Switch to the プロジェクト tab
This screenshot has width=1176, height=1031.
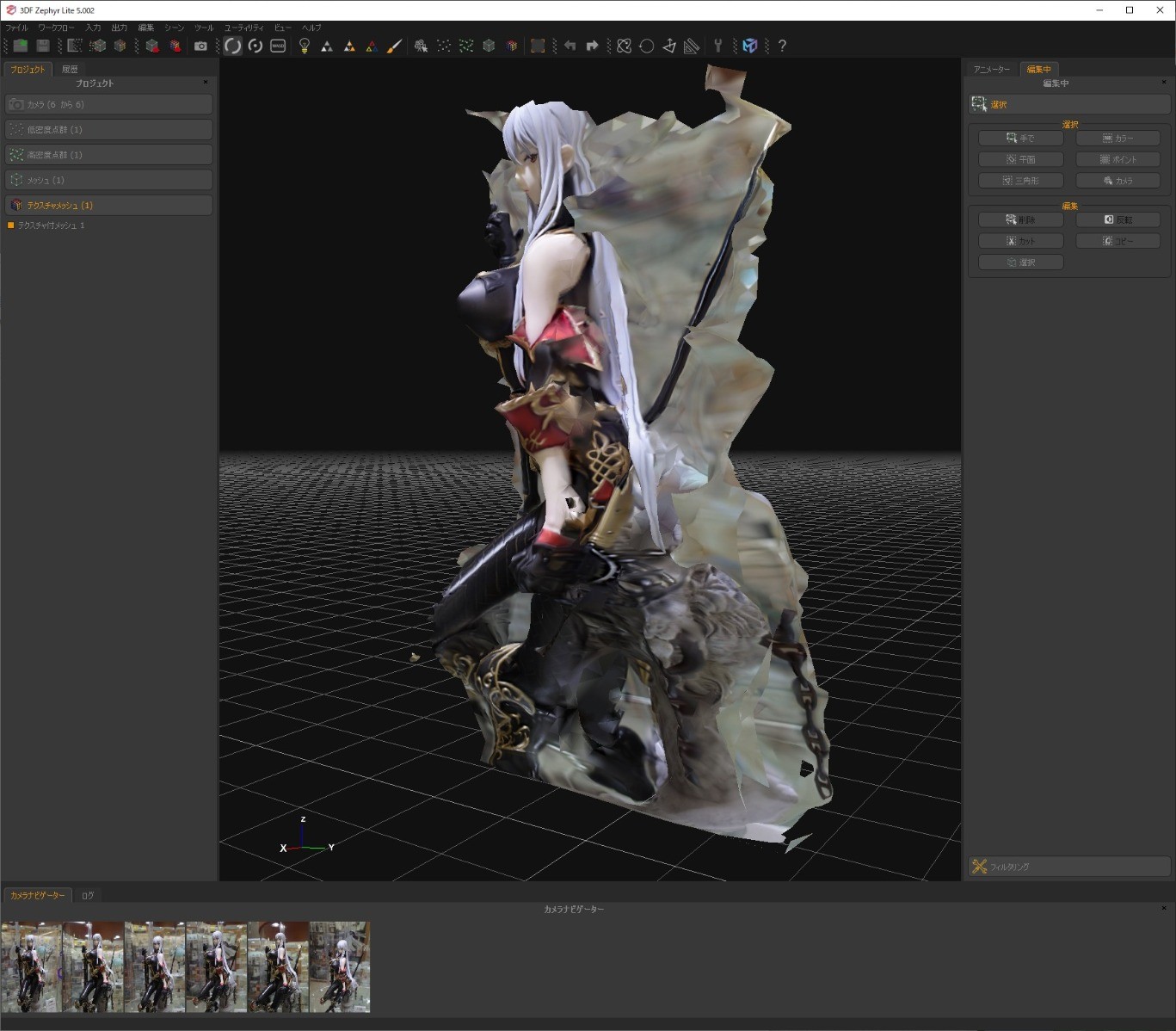click(x=28, y=69)
